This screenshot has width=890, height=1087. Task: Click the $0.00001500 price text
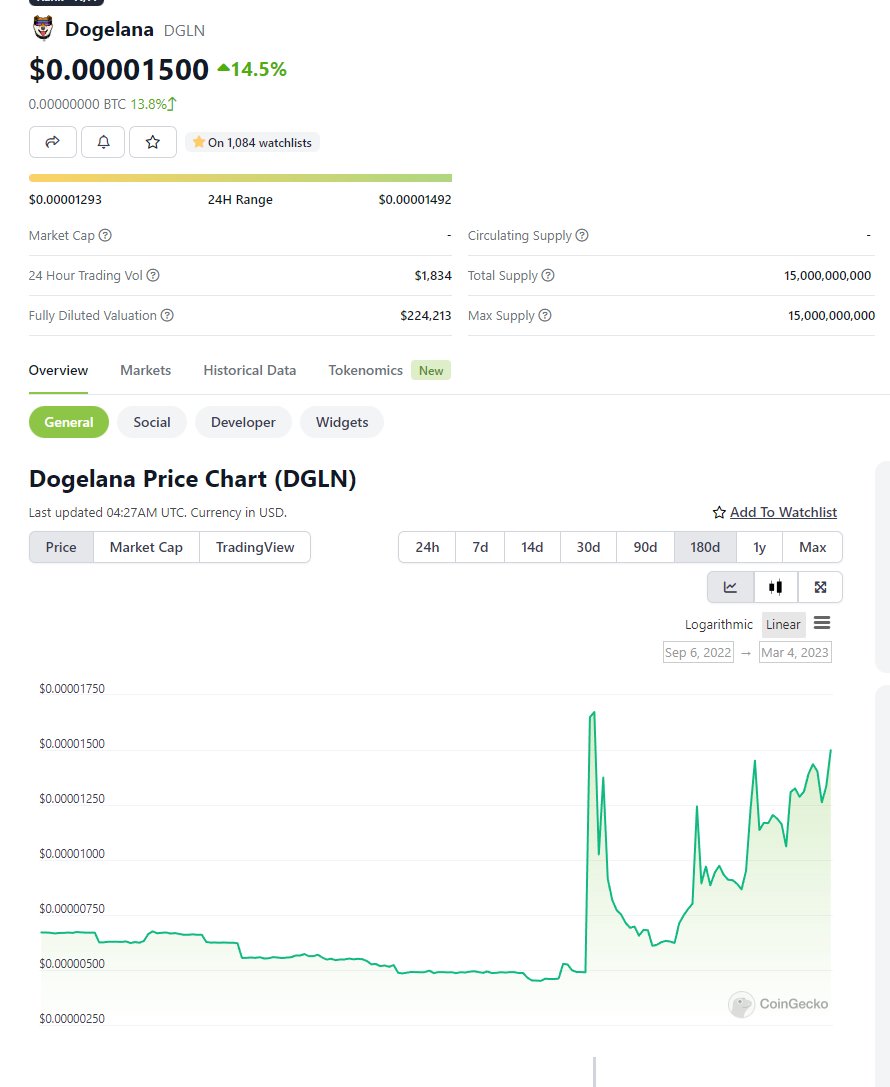pyautogui.click(x=119, y=69)
